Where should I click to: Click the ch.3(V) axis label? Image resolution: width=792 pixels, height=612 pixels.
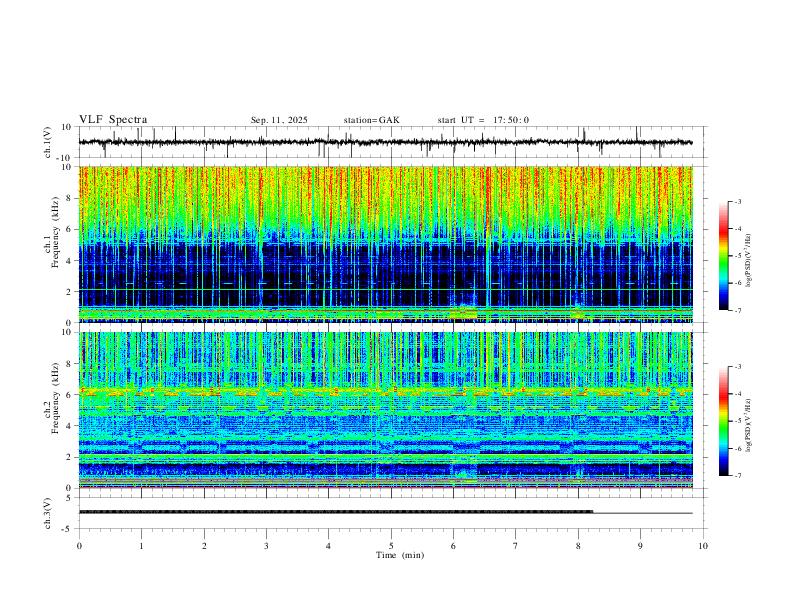(48, 513)
